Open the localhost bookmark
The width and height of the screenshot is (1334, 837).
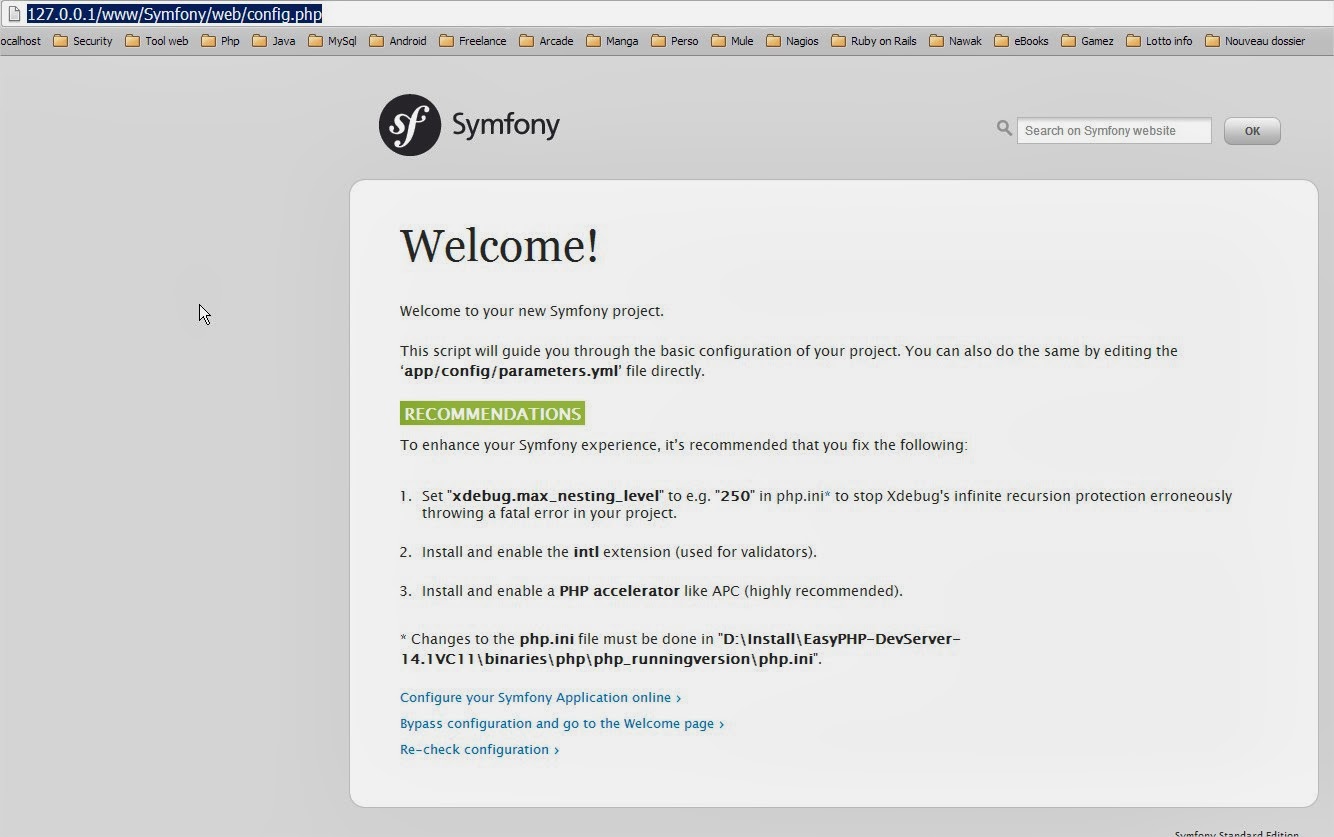[20, 41]
